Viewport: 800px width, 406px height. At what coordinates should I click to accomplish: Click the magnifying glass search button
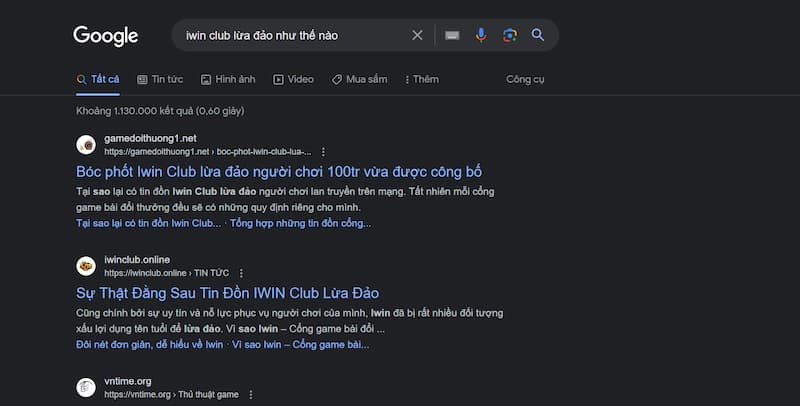(x=537, y=36)
